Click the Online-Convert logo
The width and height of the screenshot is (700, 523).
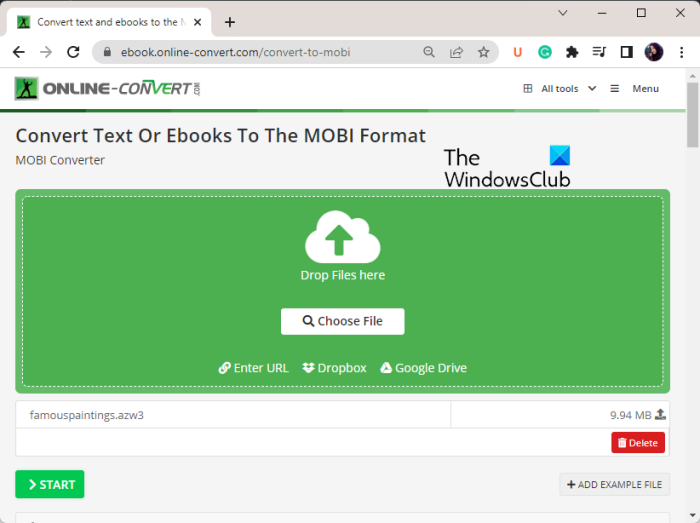pos(107,88)
